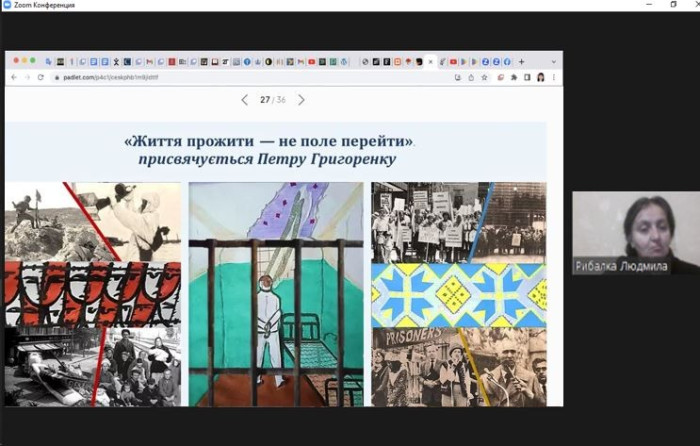The height and width of the screenshot is (446, 700).
Task: Click Рибалка Людмила participant video tile
Action: 635,232
